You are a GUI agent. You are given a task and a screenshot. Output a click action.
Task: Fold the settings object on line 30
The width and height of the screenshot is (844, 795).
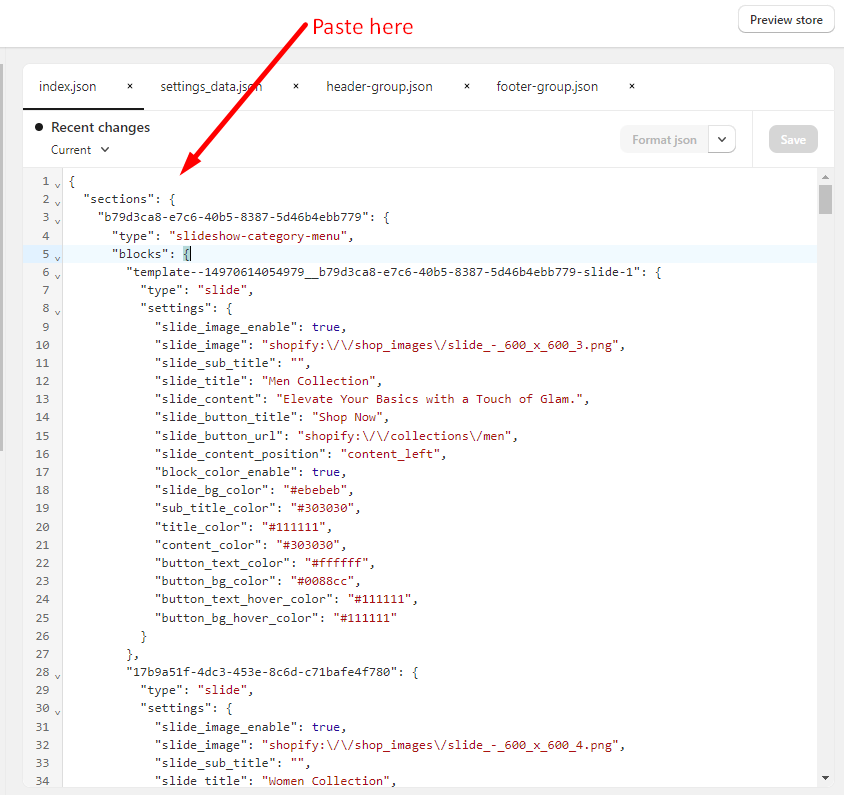[58, 712]
